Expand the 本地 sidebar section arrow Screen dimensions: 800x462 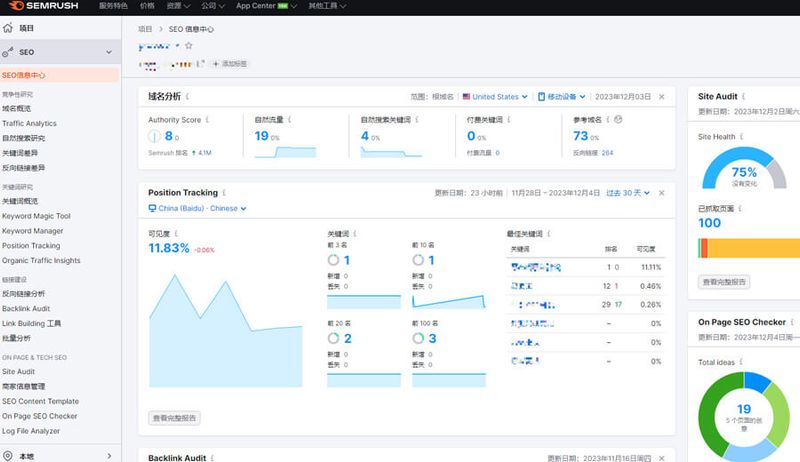click(109, 456)
